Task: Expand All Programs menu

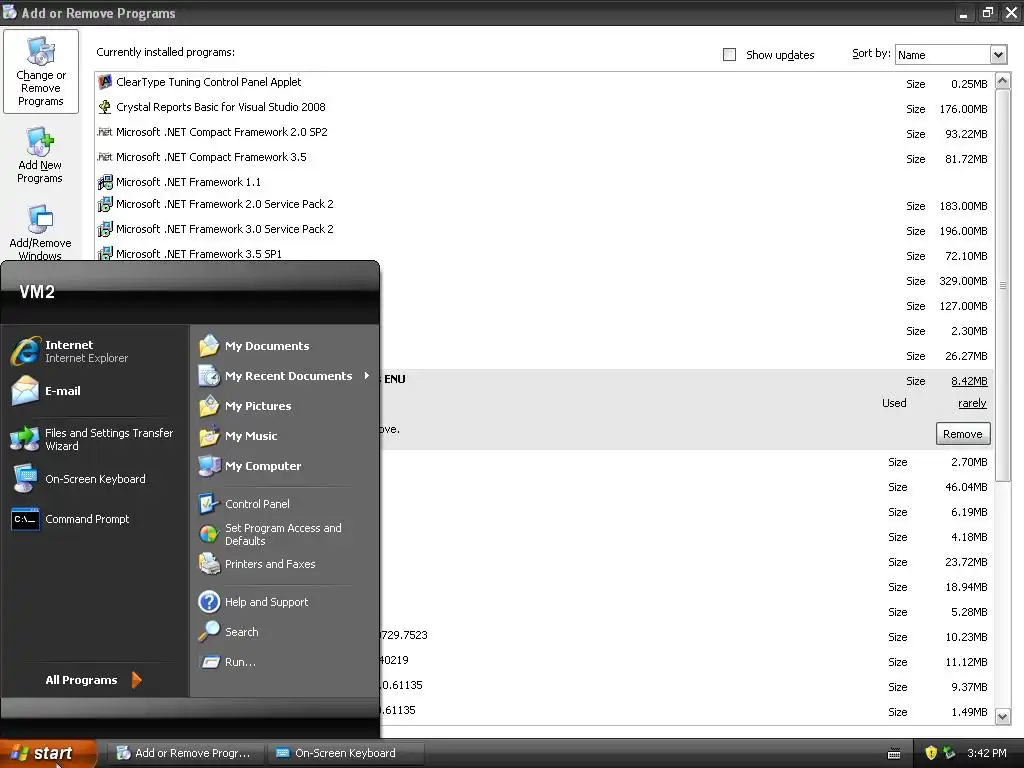Action: [93, 680]
